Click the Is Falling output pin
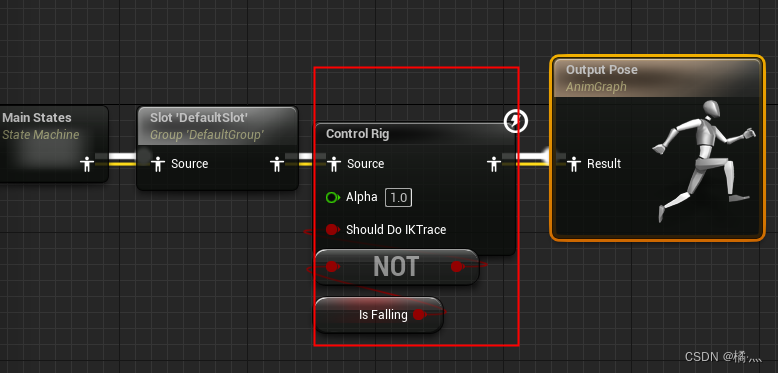 click(x=420, y=314)
